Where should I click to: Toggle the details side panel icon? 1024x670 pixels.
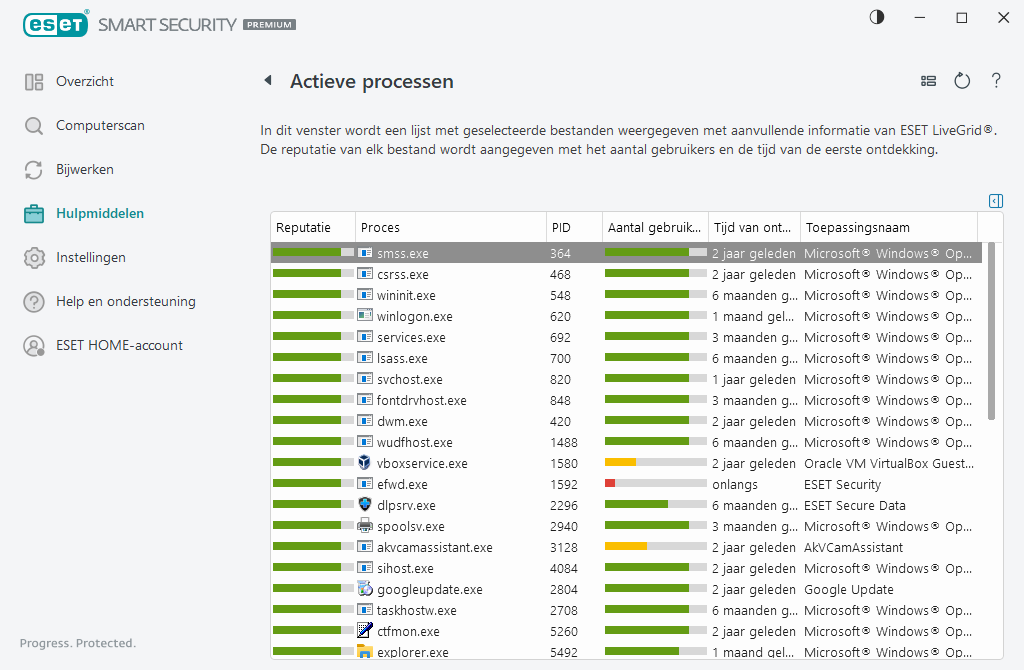pos(995,201)
